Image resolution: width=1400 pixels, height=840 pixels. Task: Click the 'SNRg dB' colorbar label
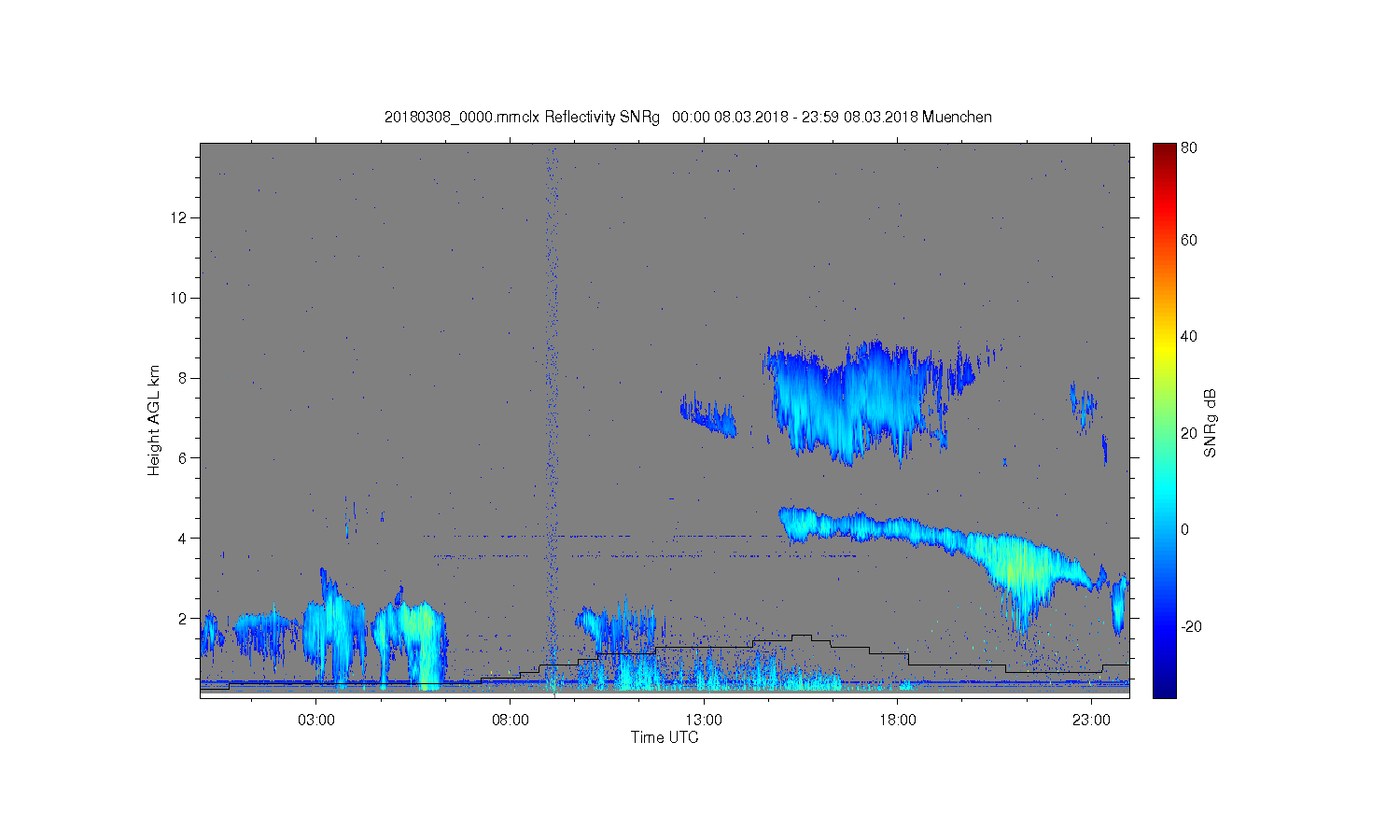click(1211, 423)
